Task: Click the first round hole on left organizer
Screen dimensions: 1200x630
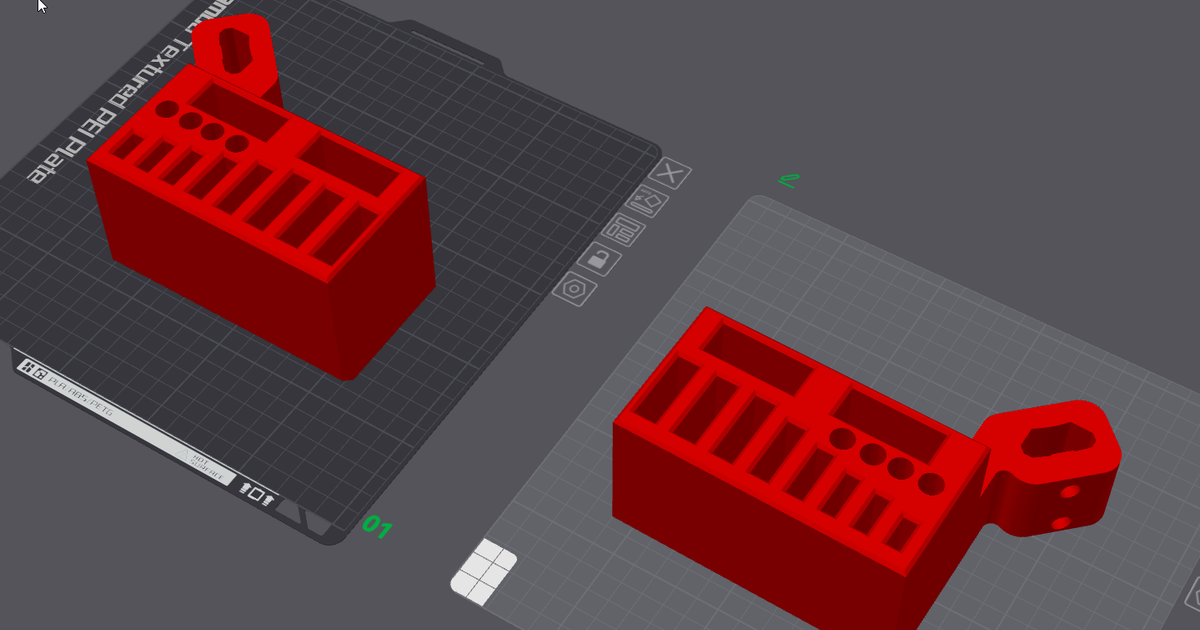Action: [167, 109]
